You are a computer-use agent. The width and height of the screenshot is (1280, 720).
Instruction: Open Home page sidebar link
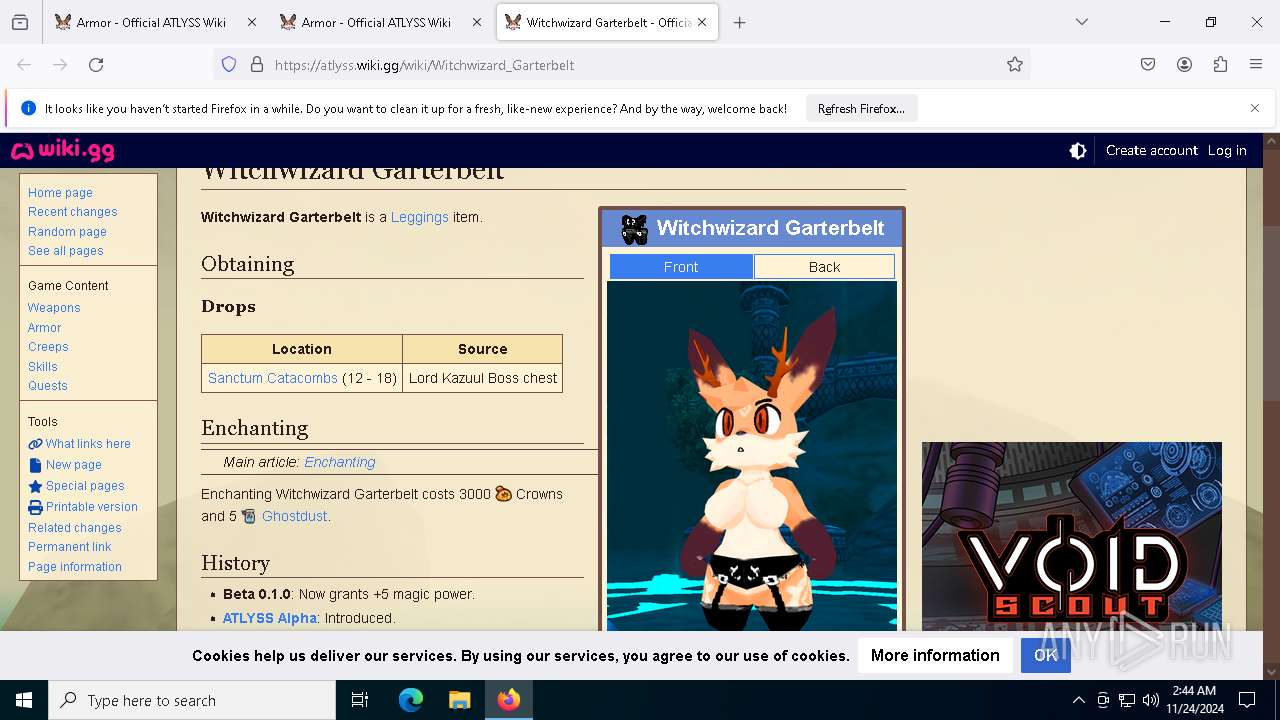coord(60,193)
